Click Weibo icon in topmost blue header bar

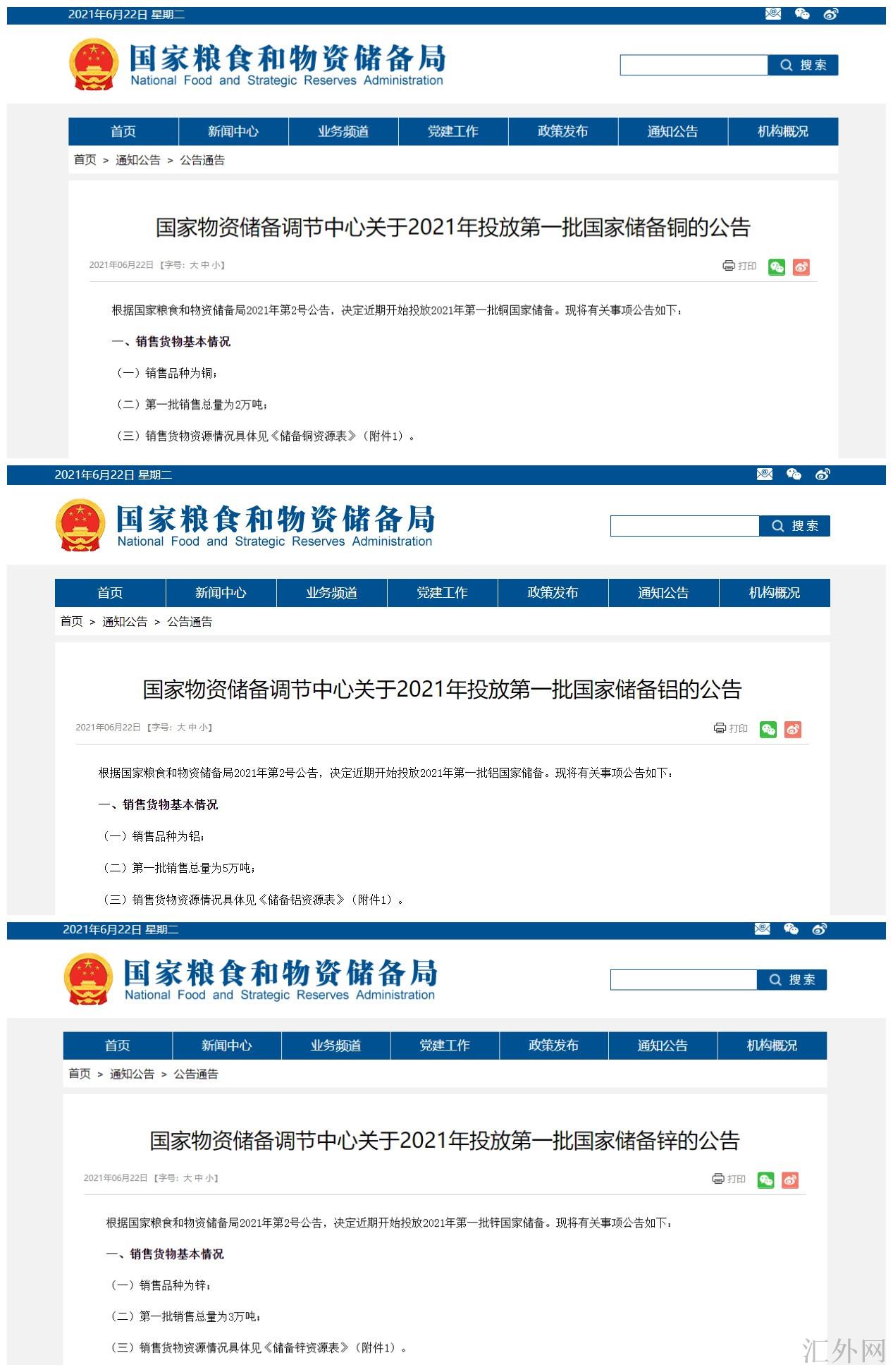[831, 14]
